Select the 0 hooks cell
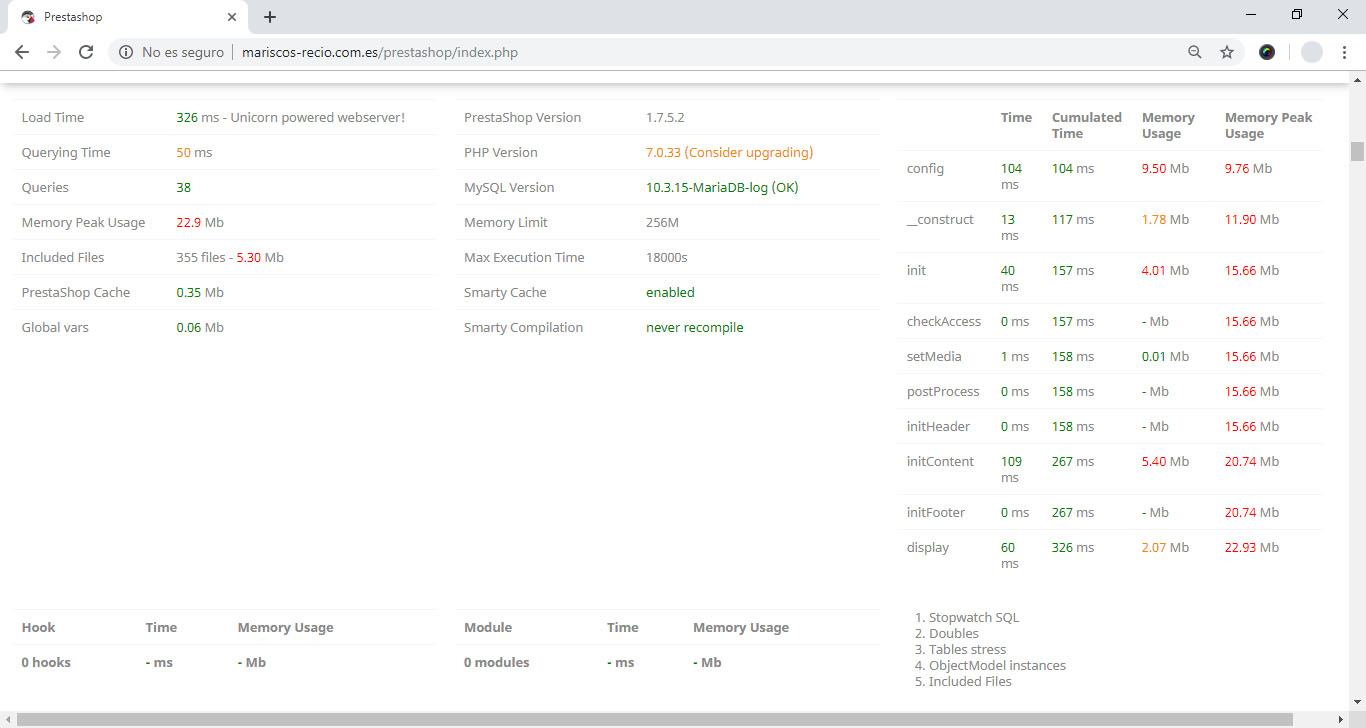 click(x=46, y=663)
